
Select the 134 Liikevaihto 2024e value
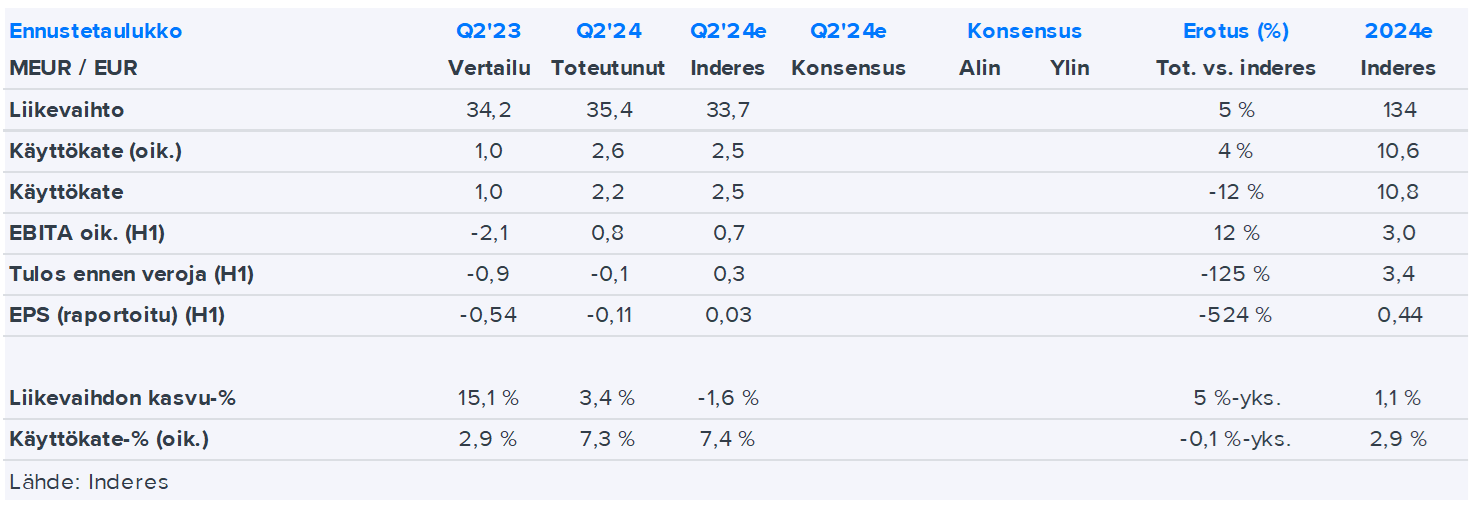1398,110
